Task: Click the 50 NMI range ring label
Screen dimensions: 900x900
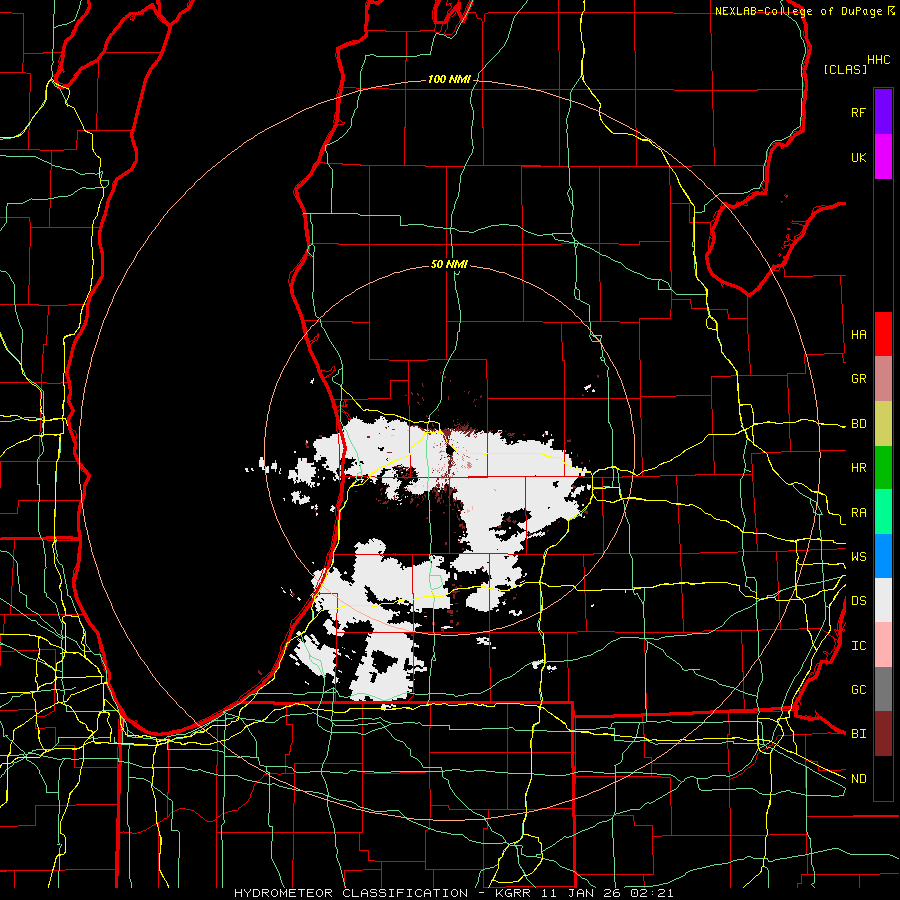Action: pos(449,264)
